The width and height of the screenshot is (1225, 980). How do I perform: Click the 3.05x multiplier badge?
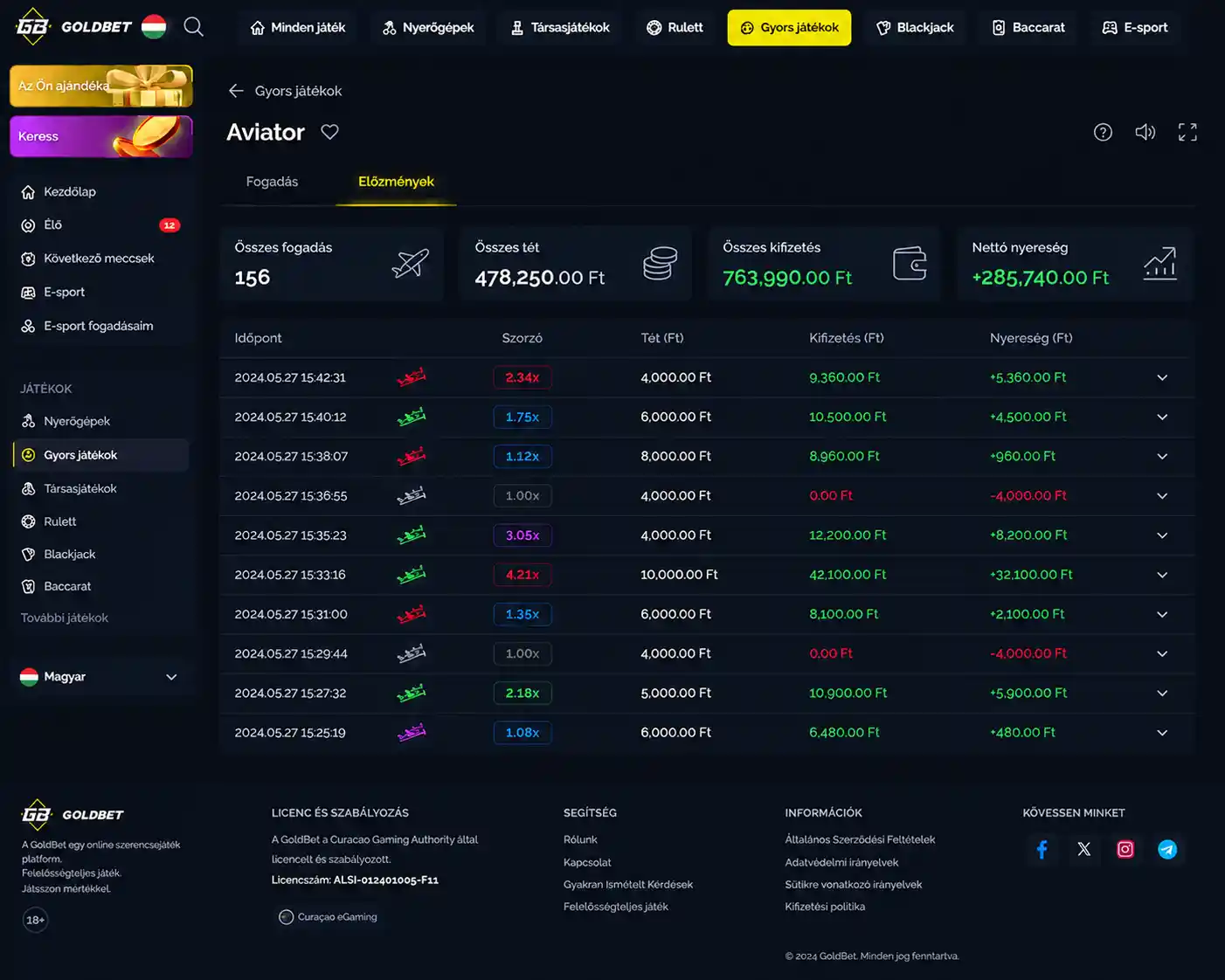click(x=523, y=535)
